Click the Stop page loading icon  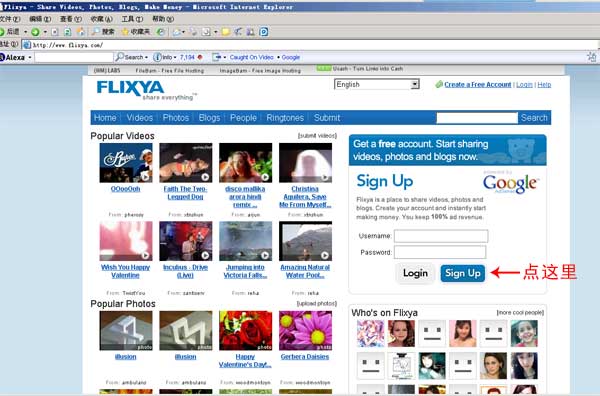[x=55, y=32]
